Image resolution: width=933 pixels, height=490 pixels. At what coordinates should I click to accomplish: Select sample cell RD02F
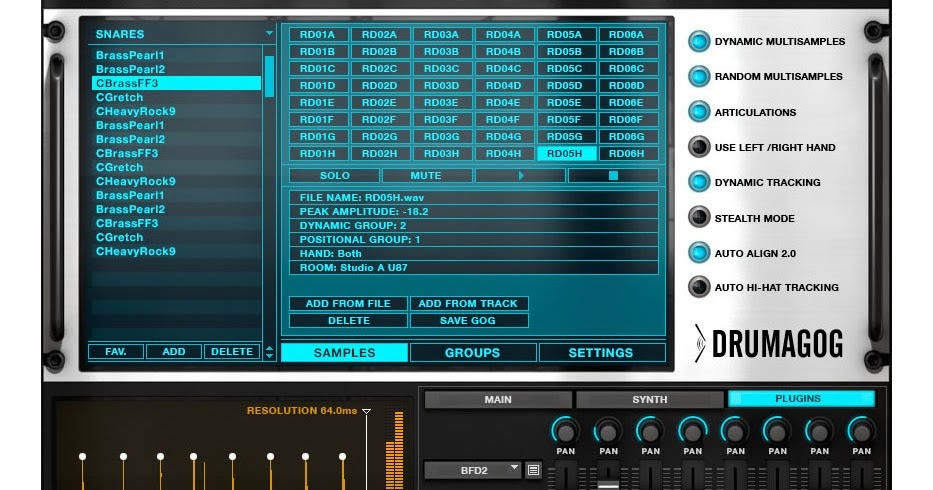[380, 120]
